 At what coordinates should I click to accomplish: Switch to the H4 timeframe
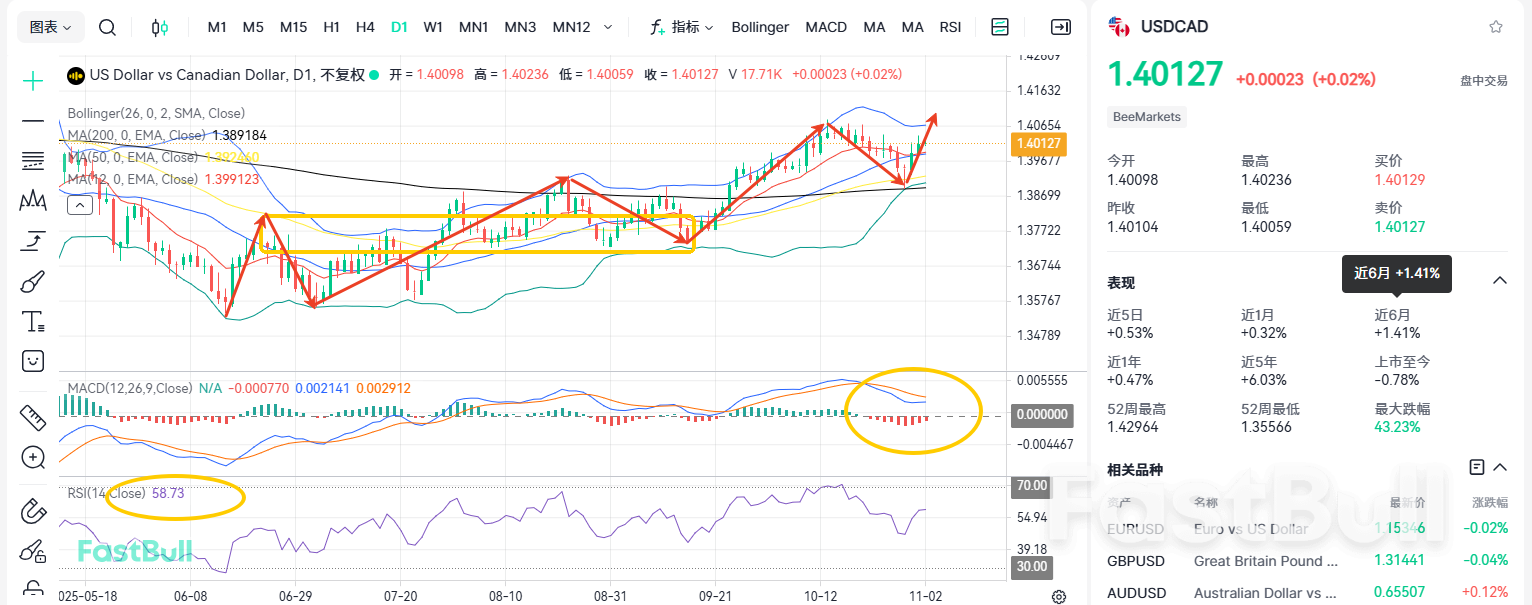[x=365, y=27]
